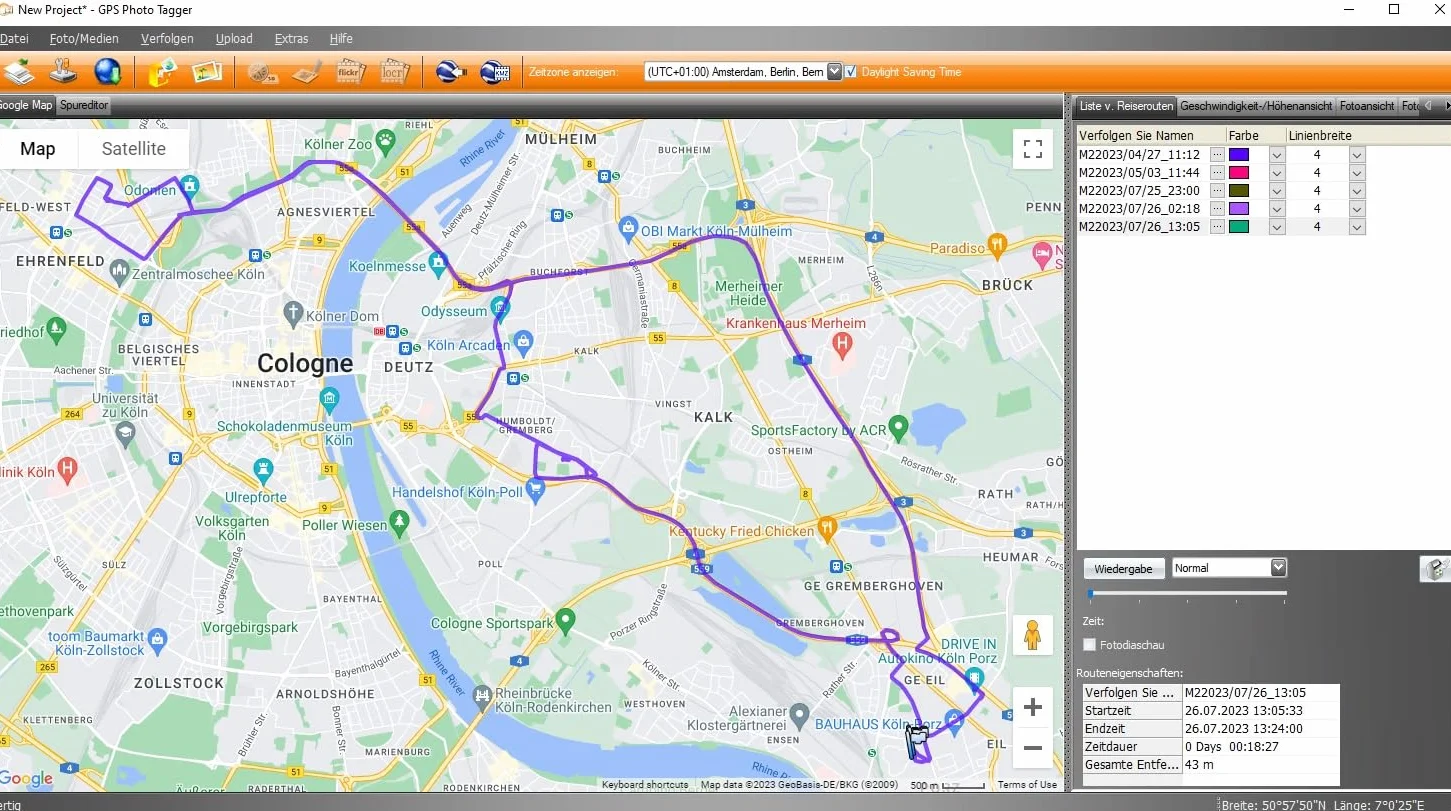Select route row M22023/07/26_02:18

1139,209
